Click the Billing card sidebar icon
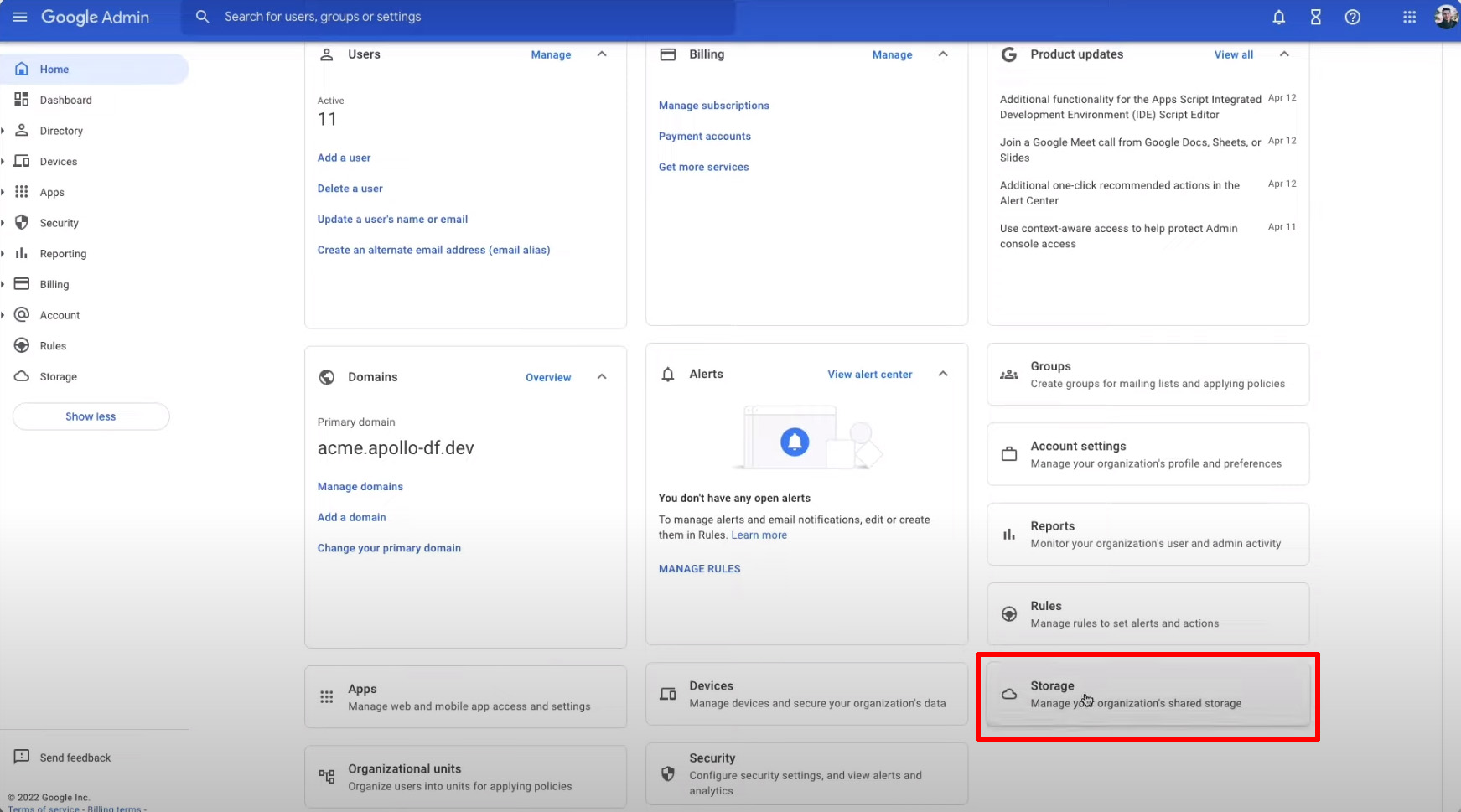Image resolution: width=1461 pixels, height=812 pixels. point(22,284)
